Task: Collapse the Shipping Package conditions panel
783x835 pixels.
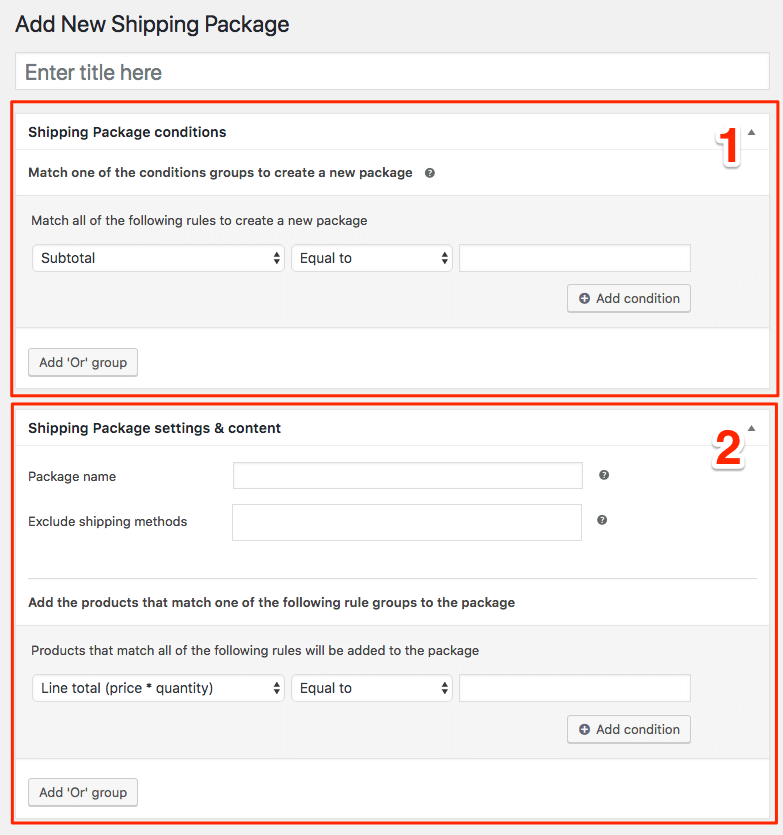Action: coord(752,132)
